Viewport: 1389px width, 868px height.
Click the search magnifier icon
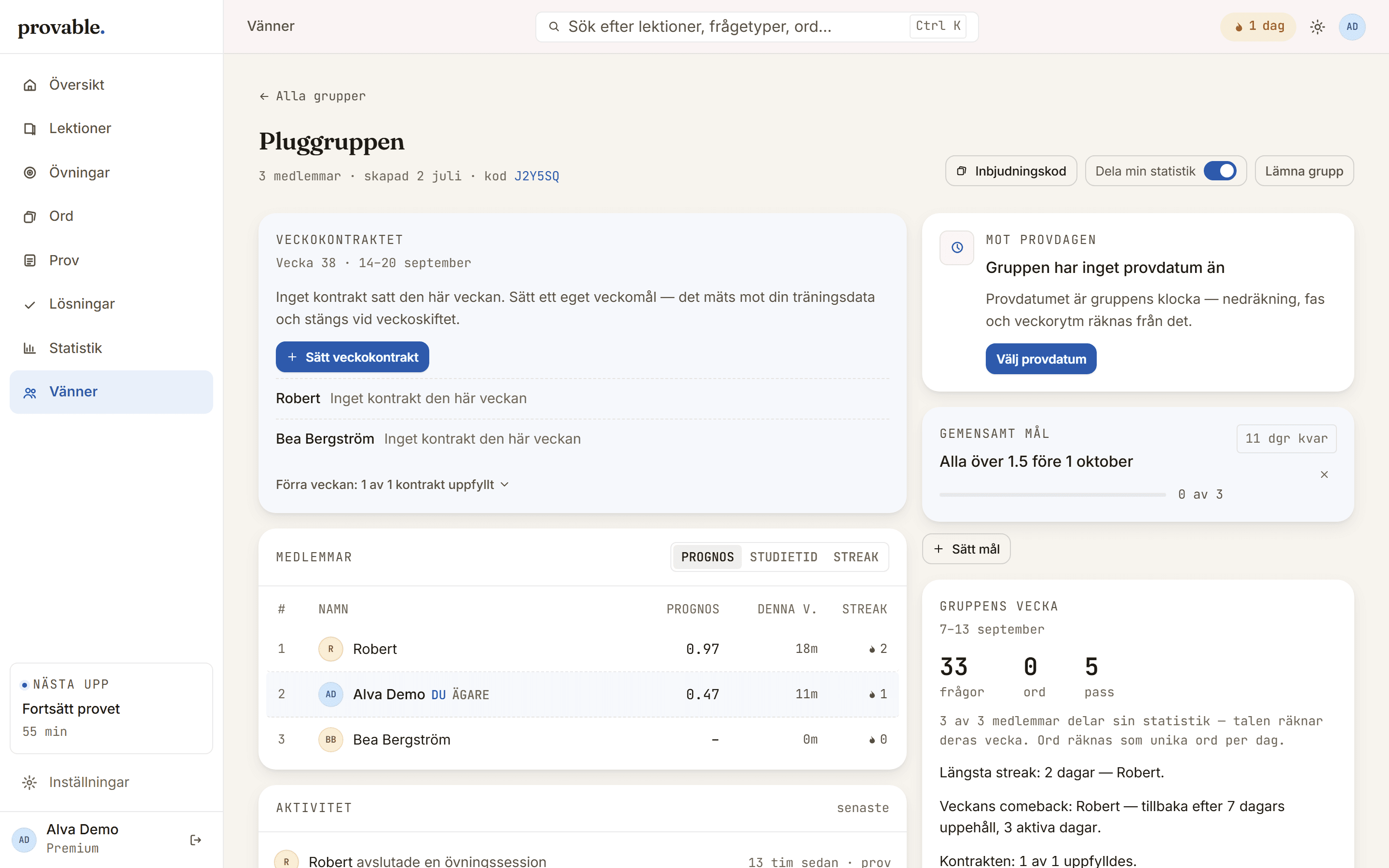tap(554, 27)
